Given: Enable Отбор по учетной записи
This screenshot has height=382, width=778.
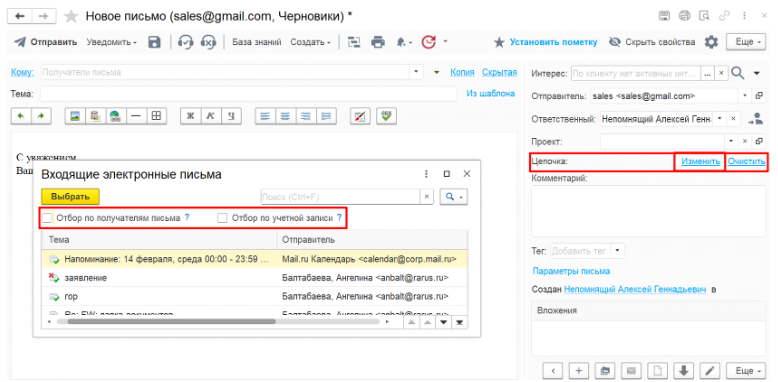Looking at the screenshot, I should (222, 218).
